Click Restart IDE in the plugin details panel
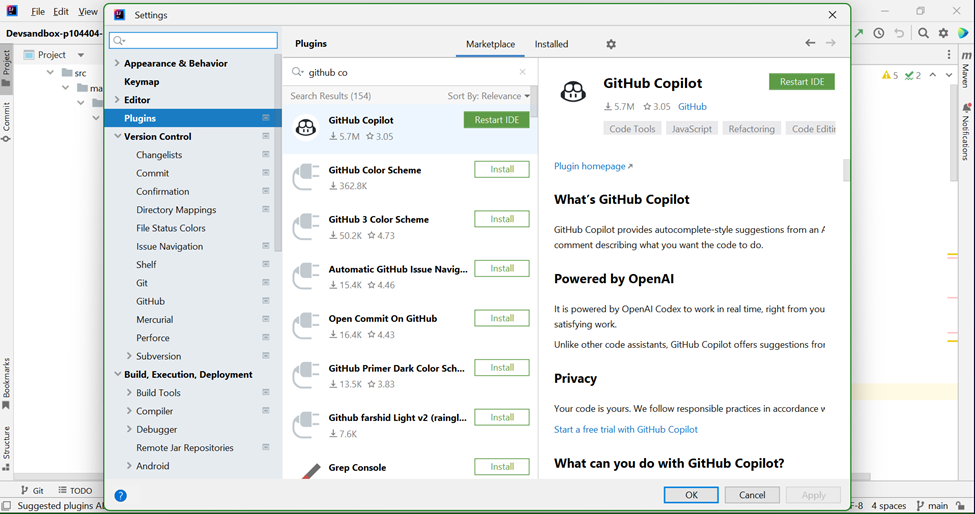Viewport: 975px width, 514px height. (x=802, y=81)
